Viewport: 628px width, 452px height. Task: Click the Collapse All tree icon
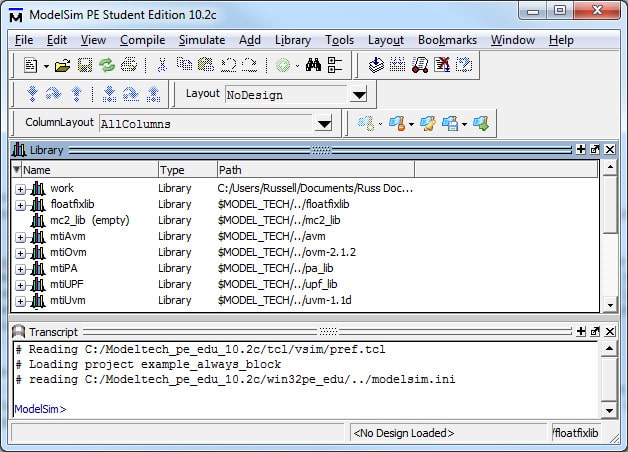coord(335,65)
